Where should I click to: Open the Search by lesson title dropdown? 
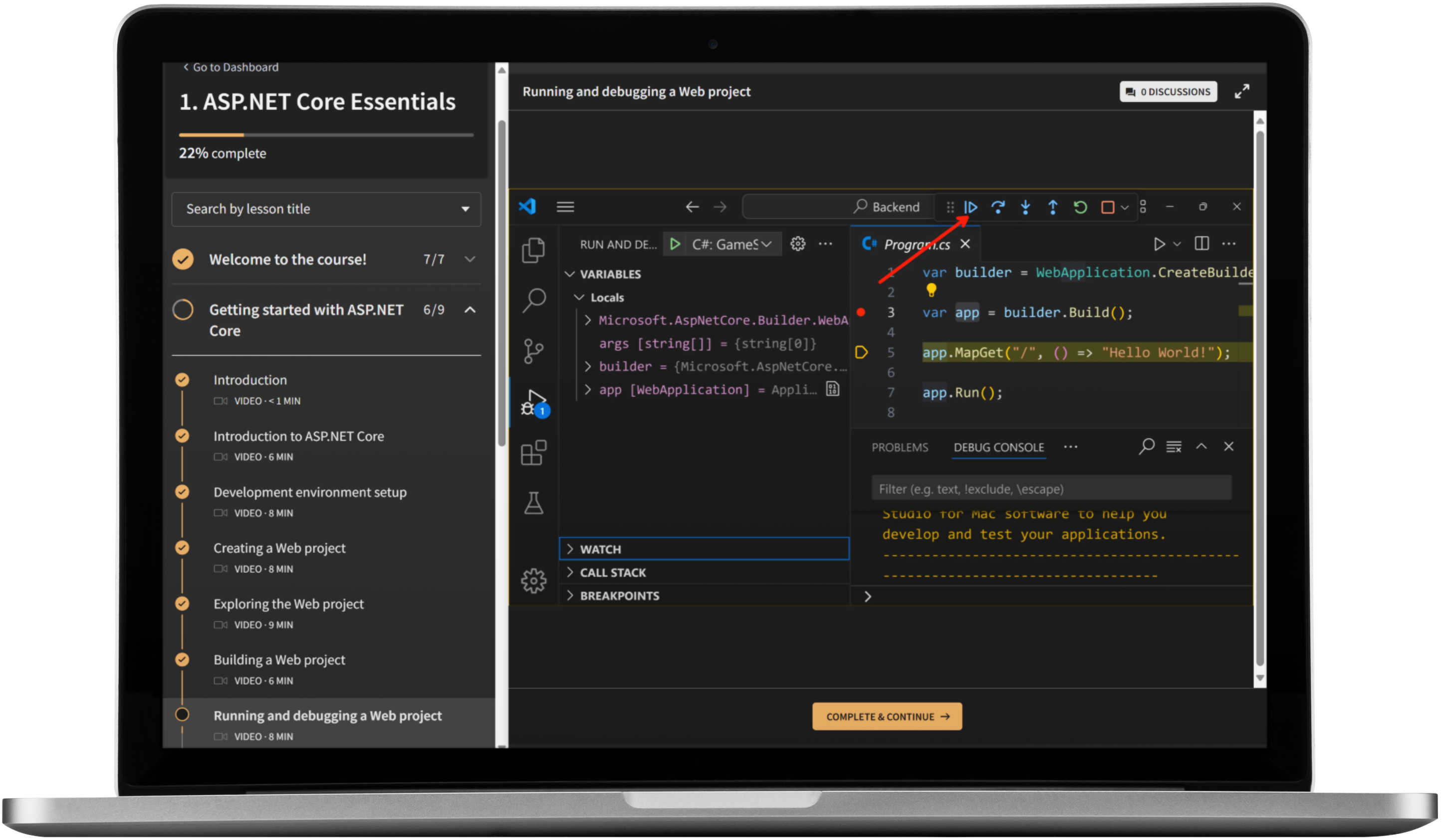[326, 209]
